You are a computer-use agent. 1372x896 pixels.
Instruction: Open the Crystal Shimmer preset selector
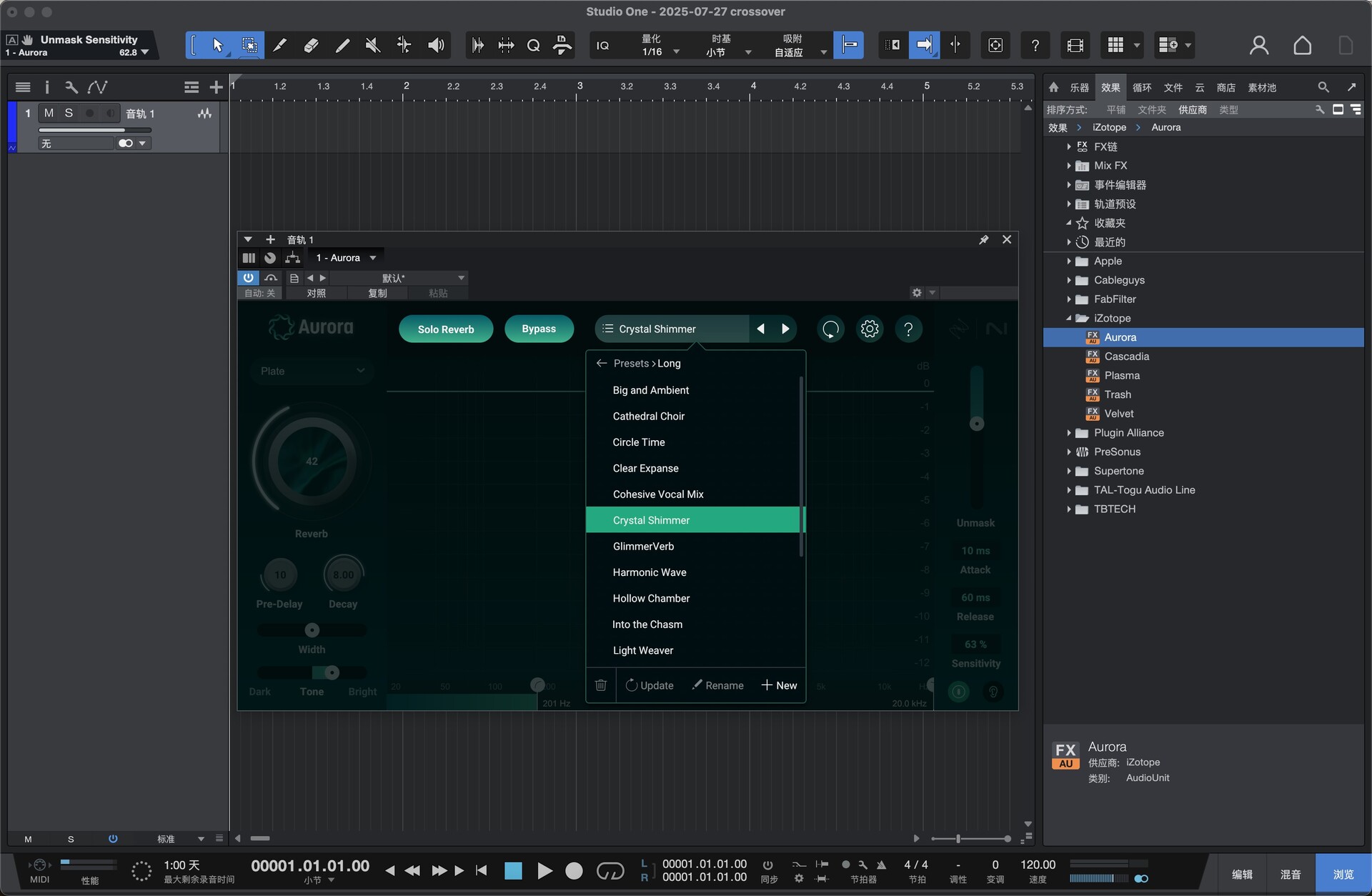pyautogui.click(x=672, y=329)
